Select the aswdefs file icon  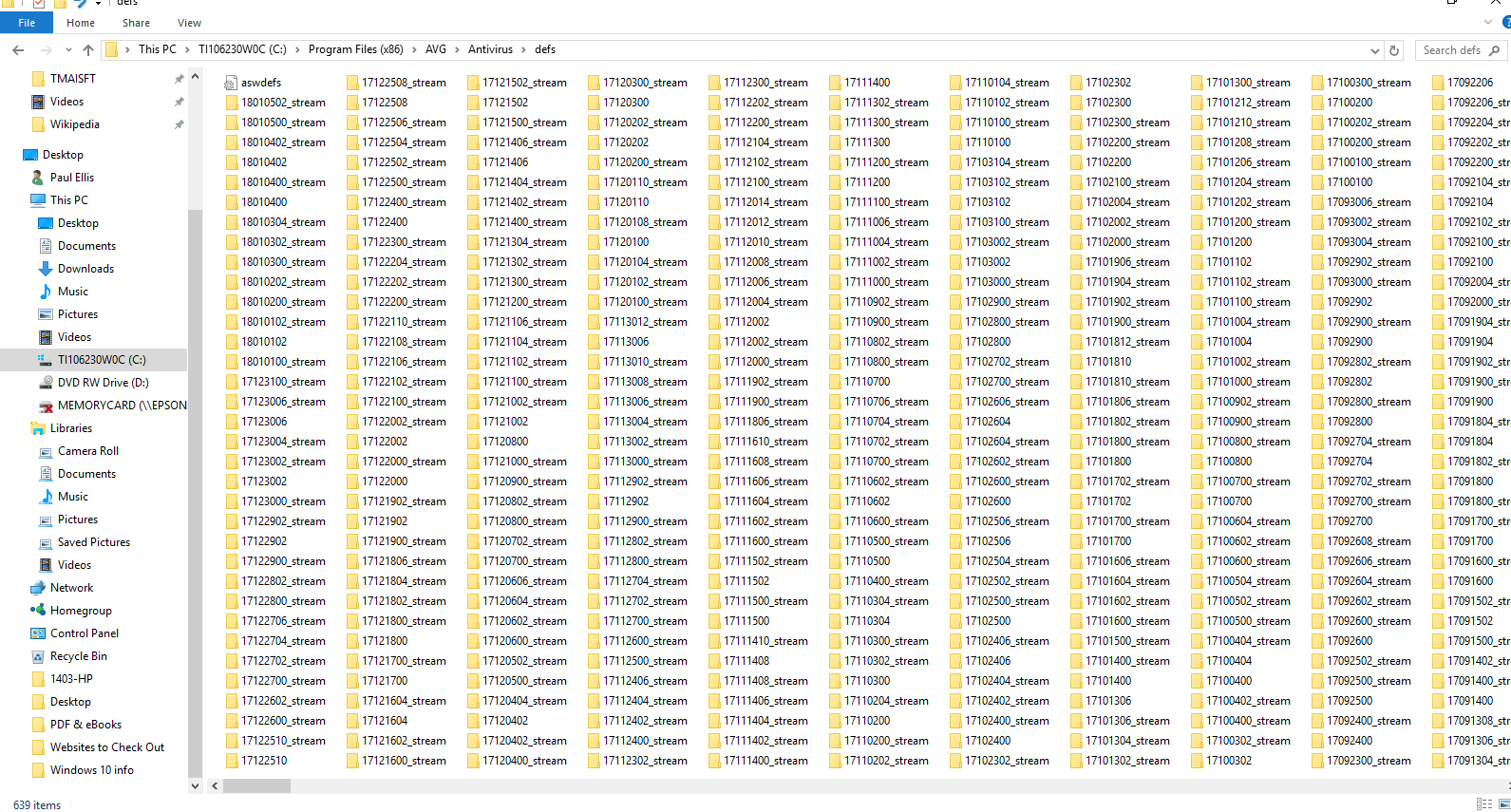(x=231, y=83)
